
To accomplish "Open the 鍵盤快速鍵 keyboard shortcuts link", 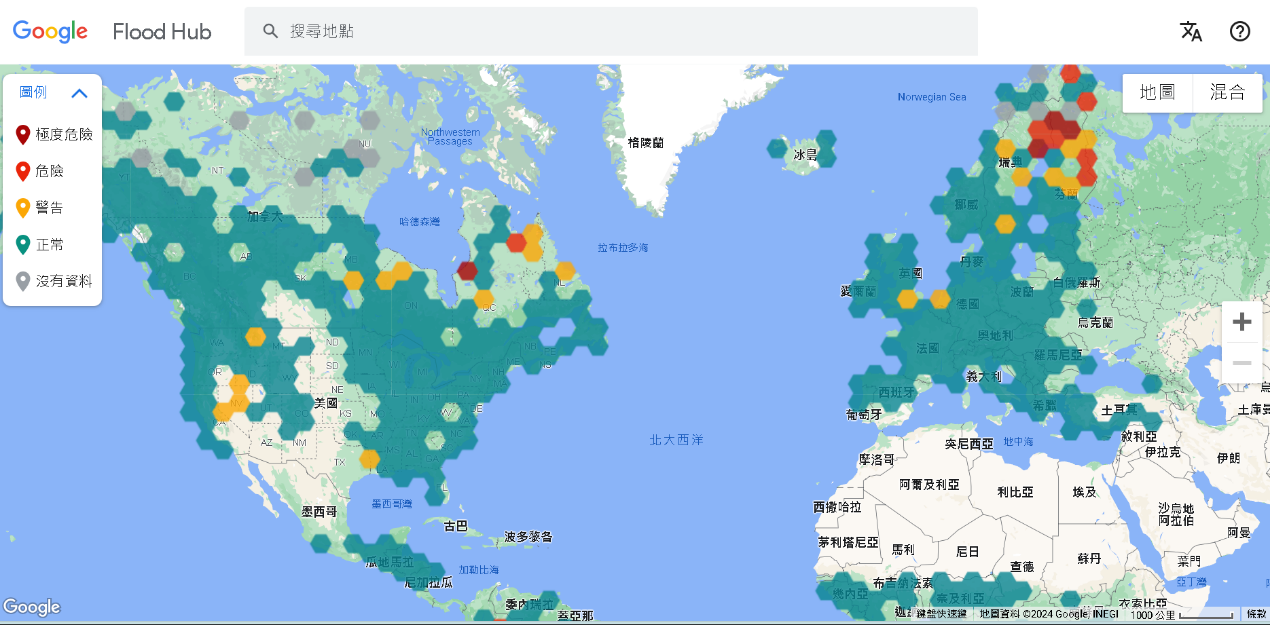I will click(x=942, y=613).
